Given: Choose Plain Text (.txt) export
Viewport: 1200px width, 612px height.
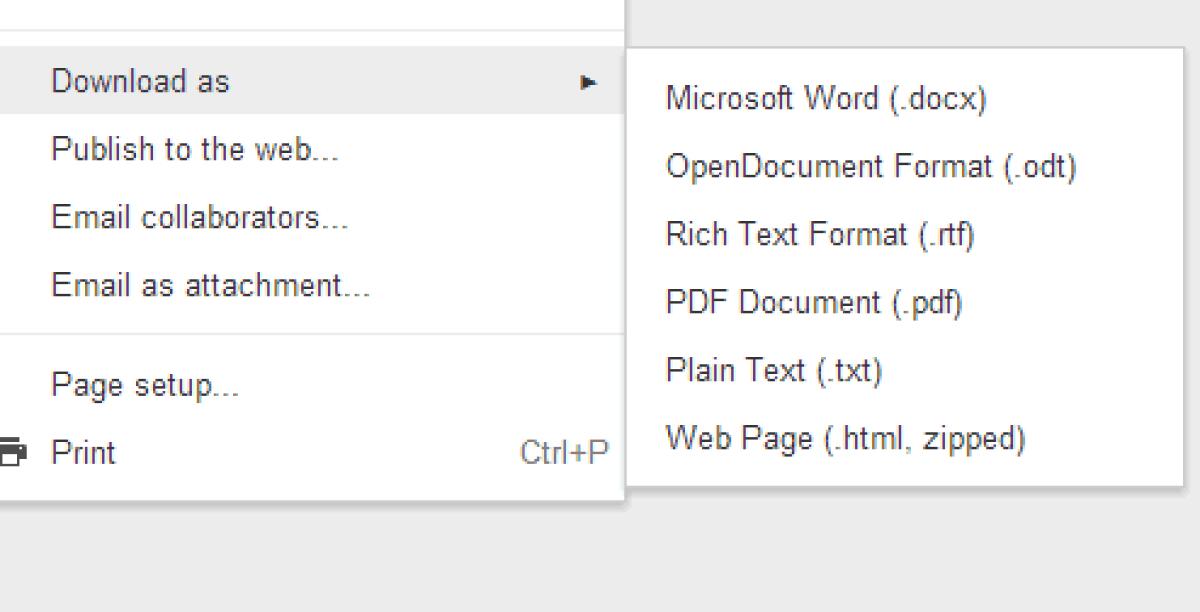Looking at the screenshot, I should 774,370.
